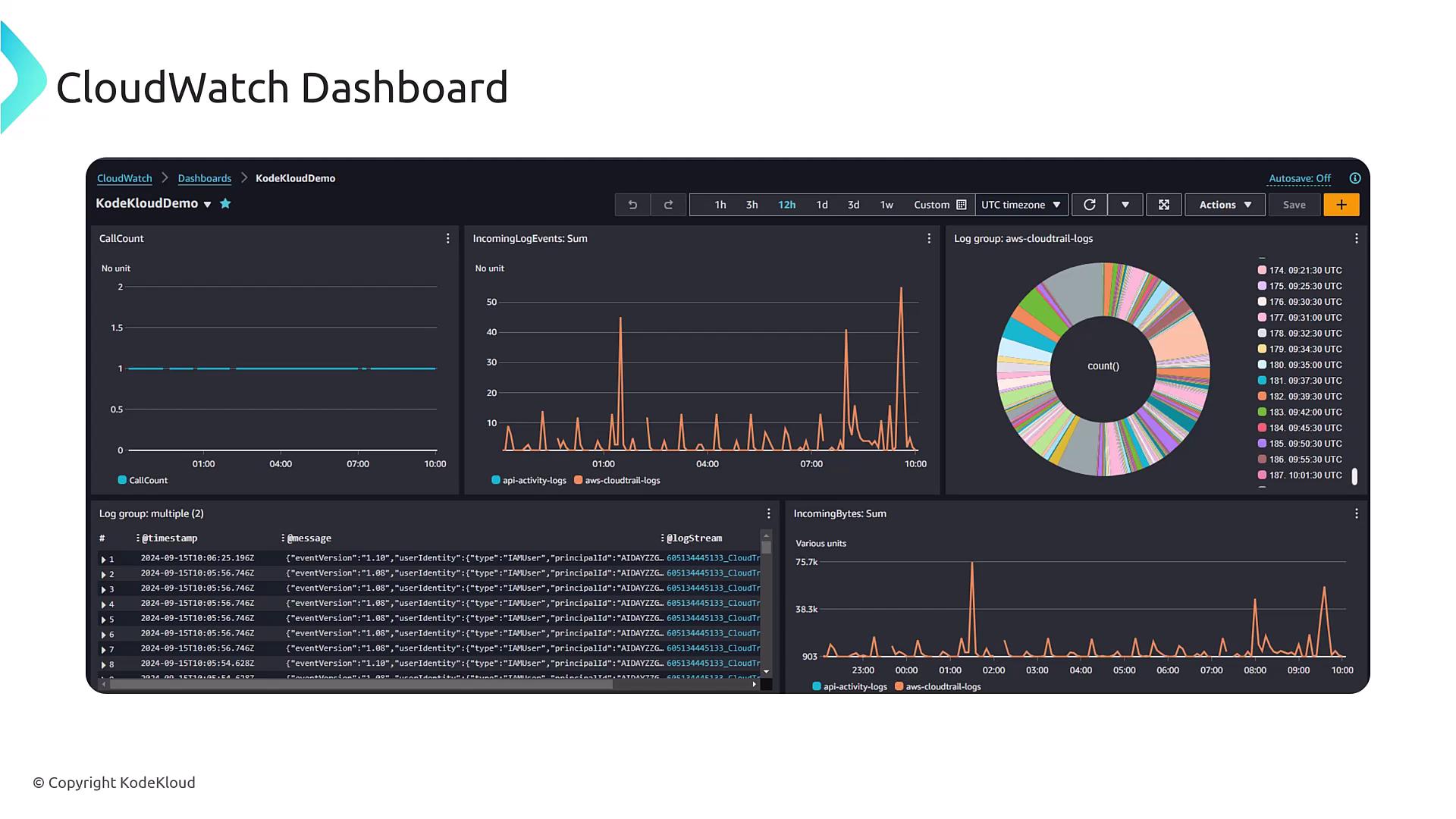Screen dimensions: 1456x819
Task: Select the 3h time range
Action: pyautogui.click(x=752, y=205)
